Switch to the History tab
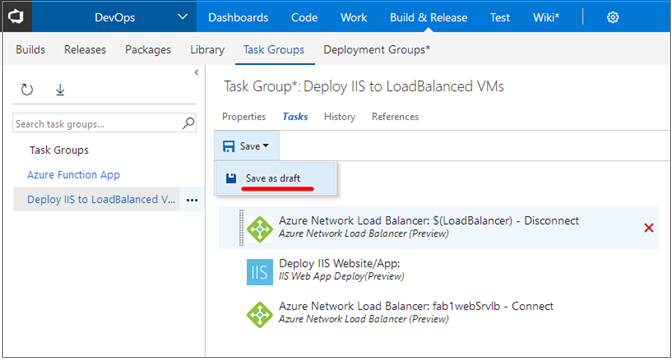Screen dimensions: 672x360 click(339, 117)
